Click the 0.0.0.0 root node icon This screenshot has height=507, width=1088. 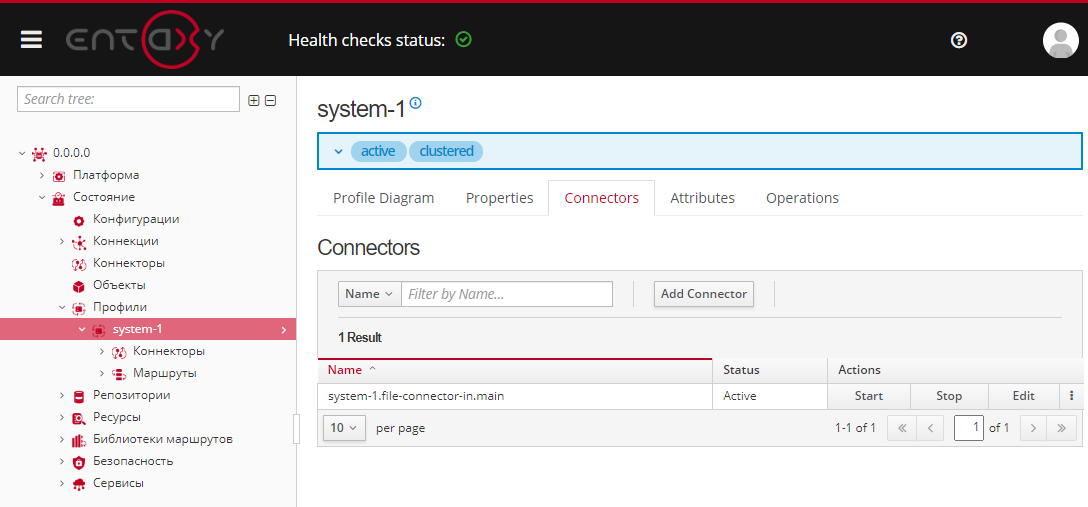(39, 153)
